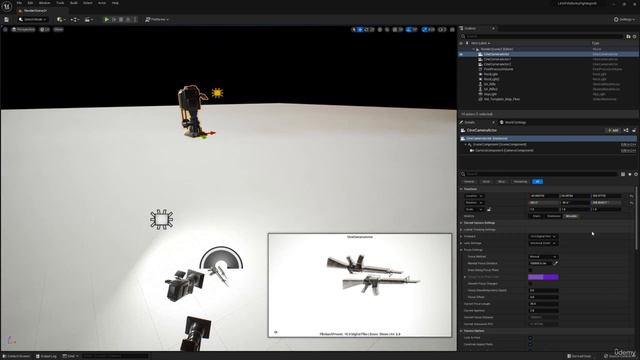Open the Settings menu at top right
Screen dimensions: 640x360
tap(624, 19)
